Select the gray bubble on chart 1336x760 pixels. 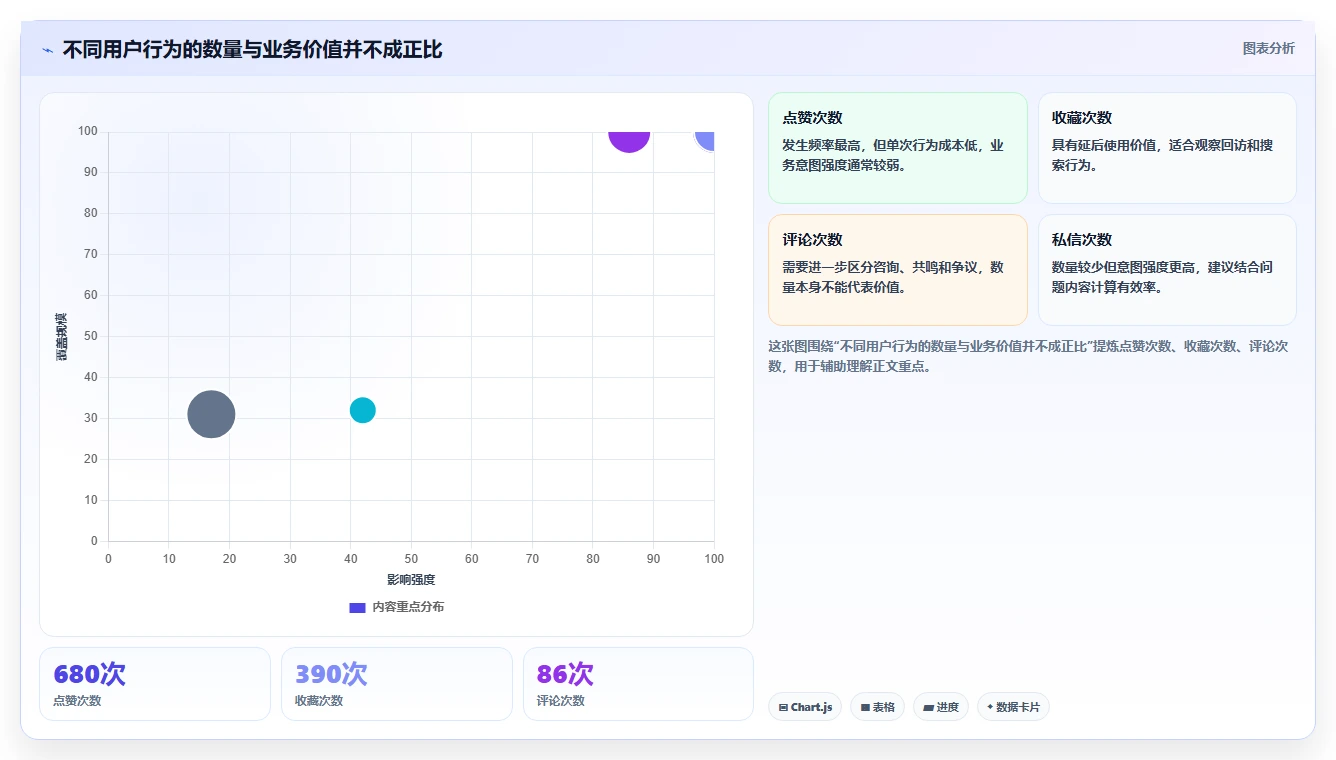coord(211,414)
